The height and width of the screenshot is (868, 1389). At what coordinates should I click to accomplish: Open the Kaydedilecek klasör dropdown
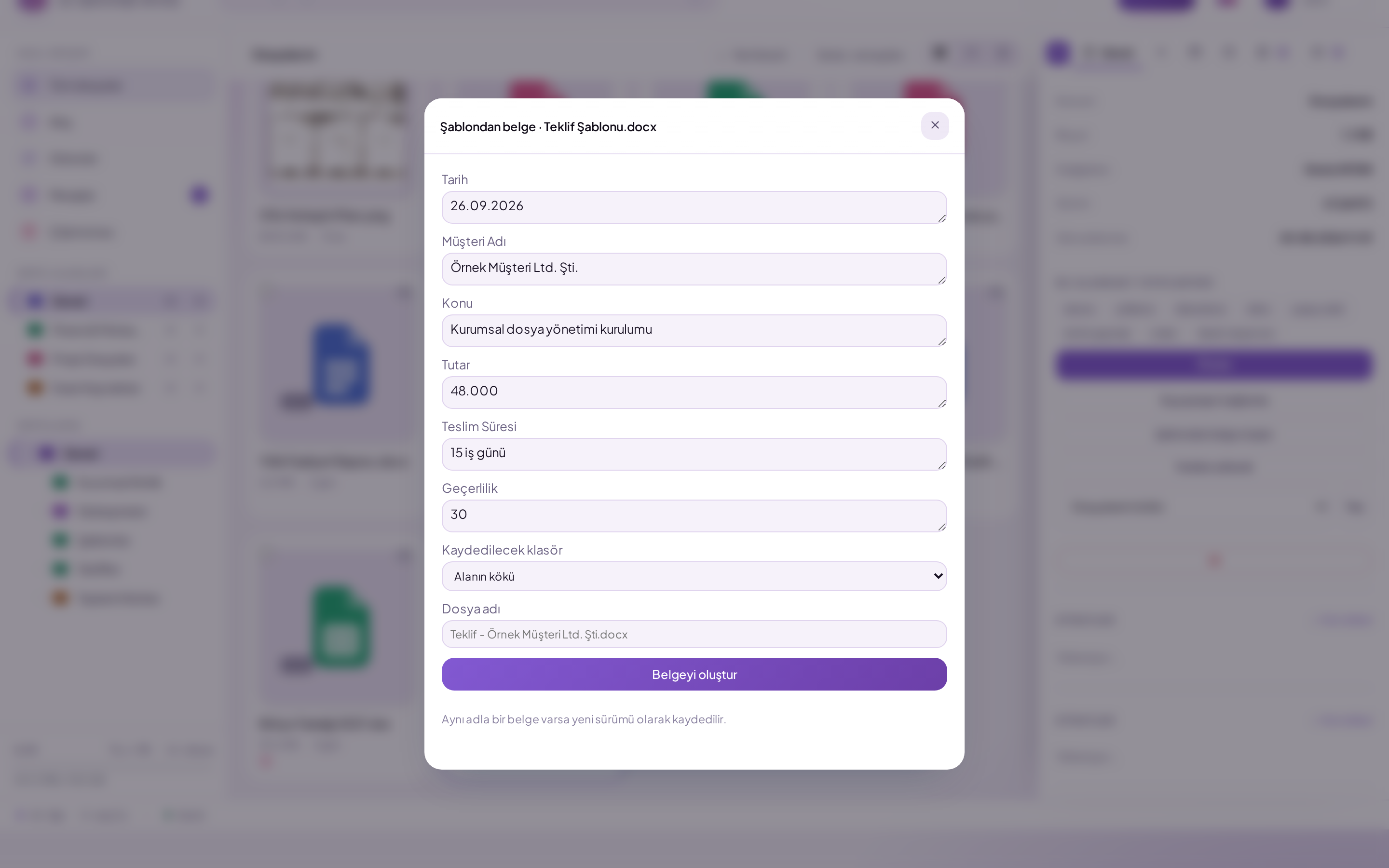[694, 576]
